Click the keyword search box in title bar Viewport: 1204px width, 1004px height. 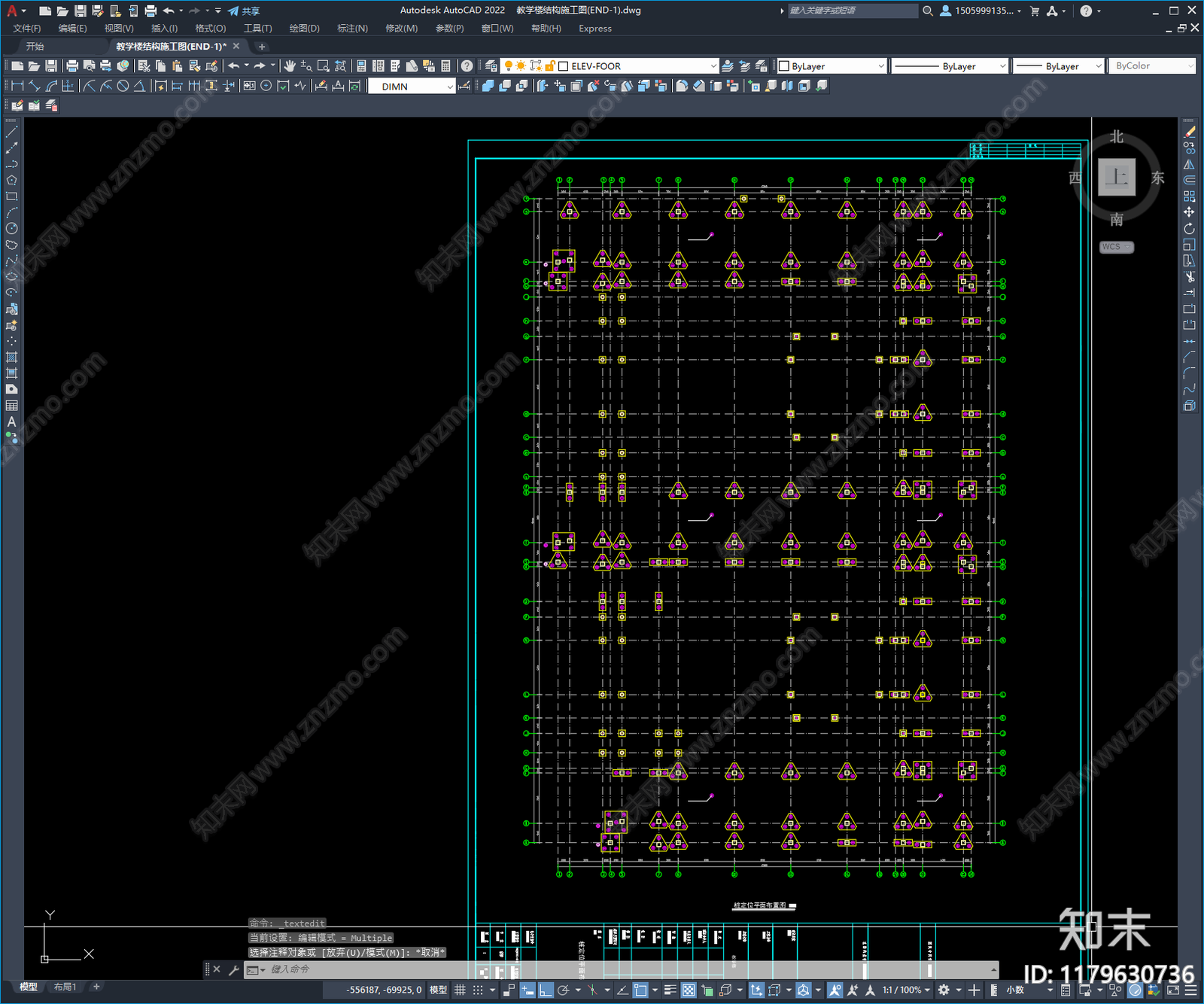tap(853, 11)
